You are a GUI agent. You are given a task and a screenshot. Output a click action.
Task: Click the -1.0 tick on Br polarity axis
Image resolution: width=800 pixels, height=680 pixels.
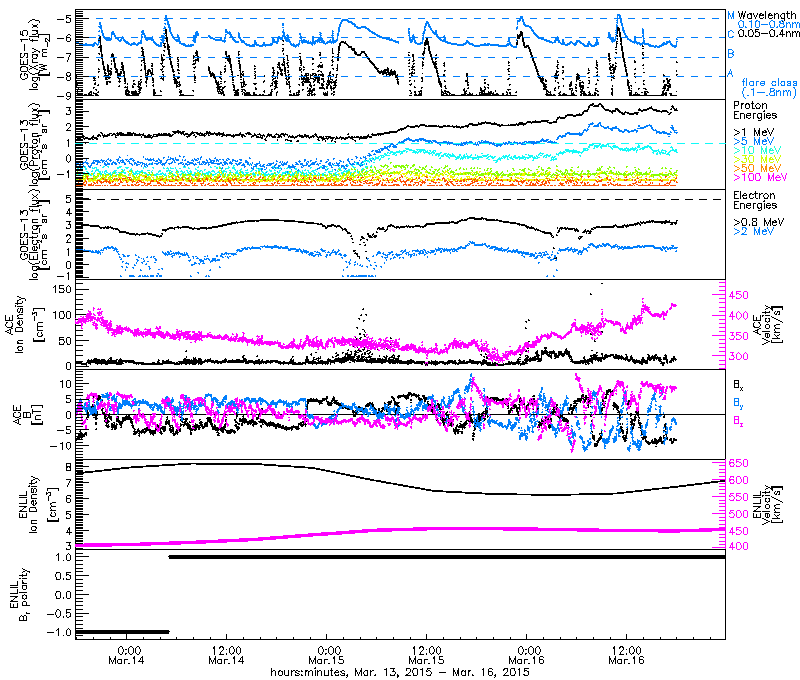[x=59, y=632]
